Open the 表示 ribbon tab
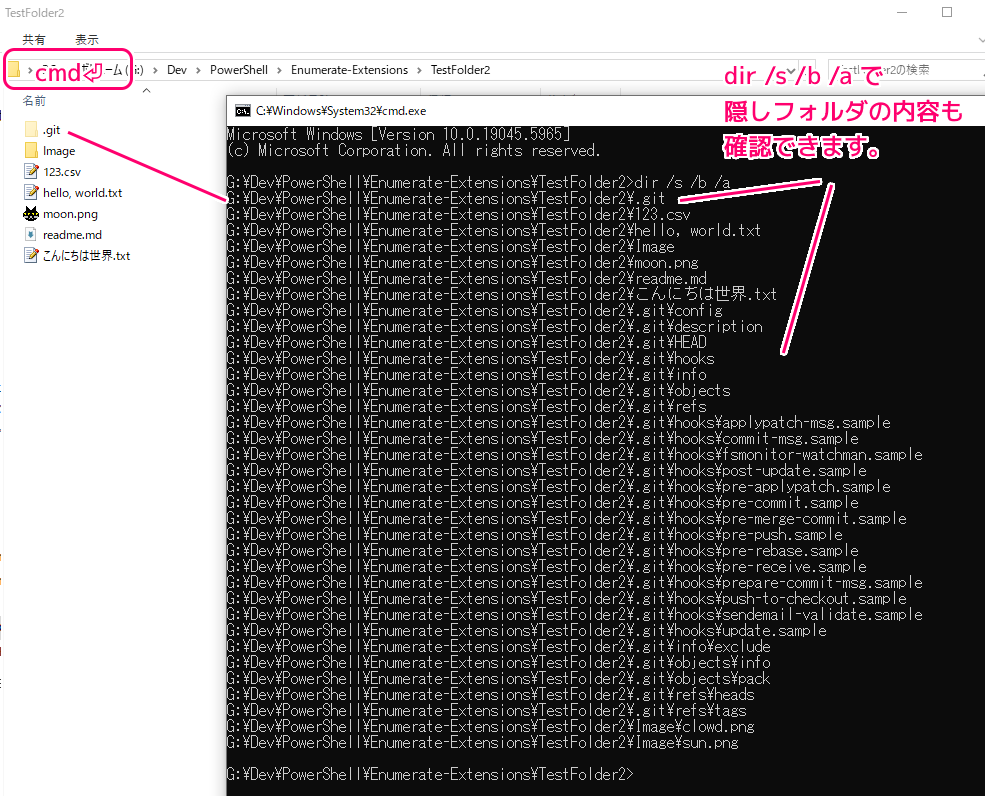 click(x=87, y=40)
